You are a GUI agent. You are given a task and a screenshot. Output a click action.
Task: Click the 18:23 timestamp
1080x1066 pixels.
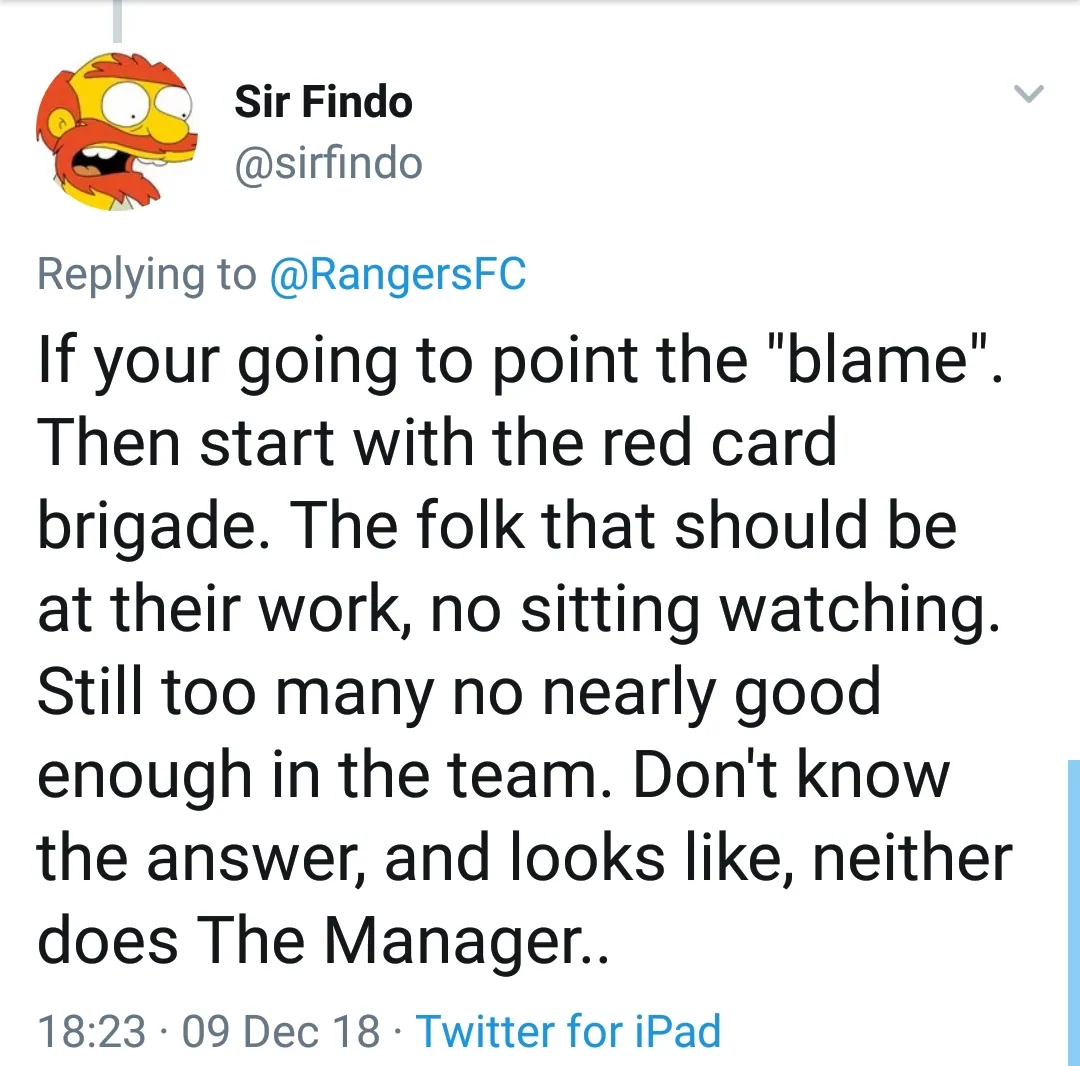[x=91, y=1031]
